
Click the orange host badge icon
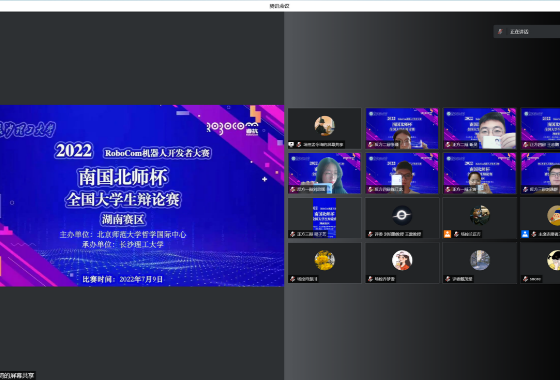click(447, 234)
